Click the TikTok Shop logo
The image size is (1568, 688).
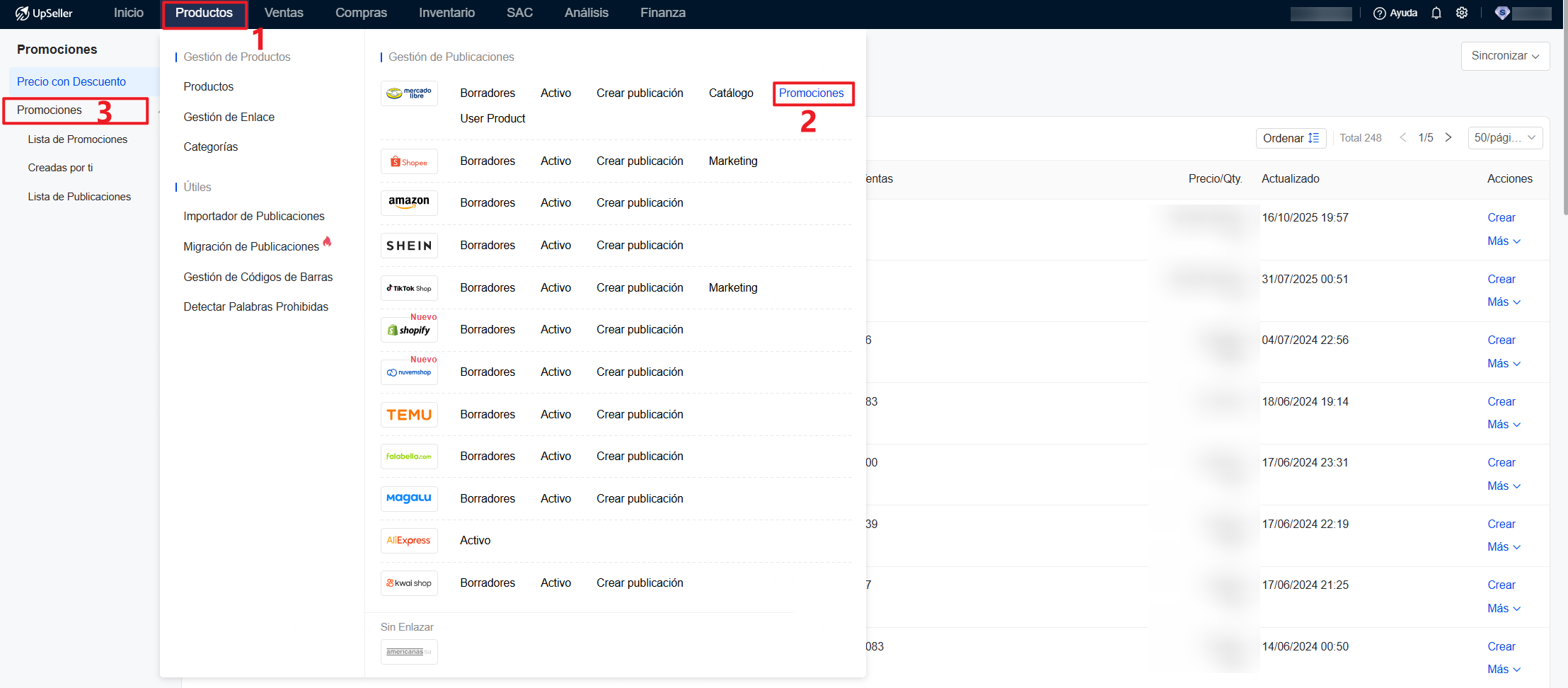[x=409, y=288]
